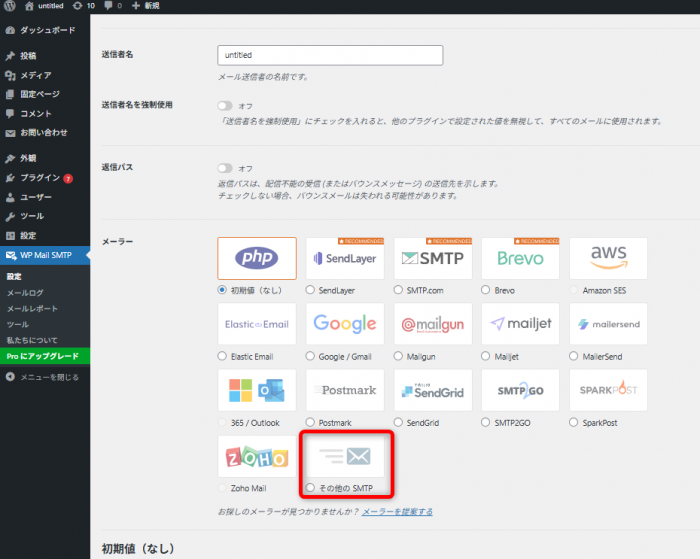Expand the プラグイン sidebar menu

click(40, 177)
